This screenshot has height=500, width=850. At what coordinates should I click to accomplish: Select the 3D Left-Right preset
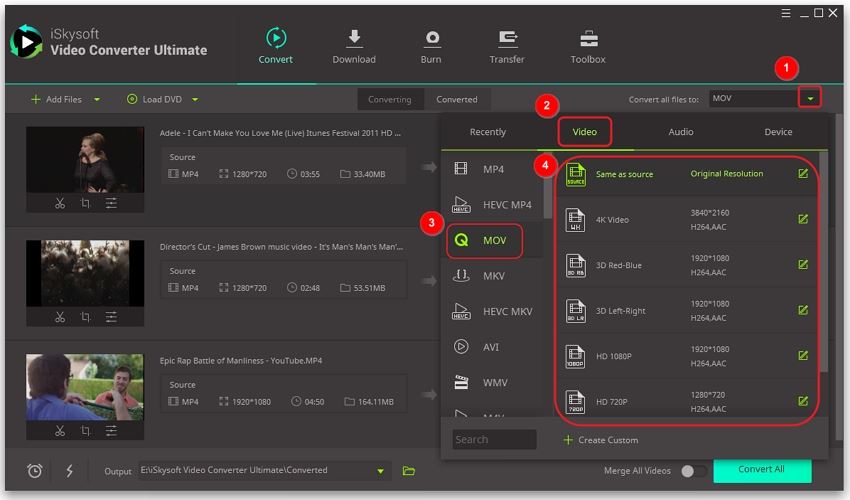click(686, 311)
